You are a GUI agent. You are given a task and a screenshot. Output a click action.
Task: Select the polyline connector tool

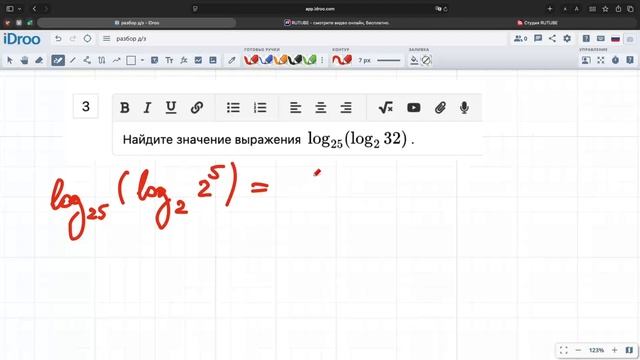(x=87, y=60)
